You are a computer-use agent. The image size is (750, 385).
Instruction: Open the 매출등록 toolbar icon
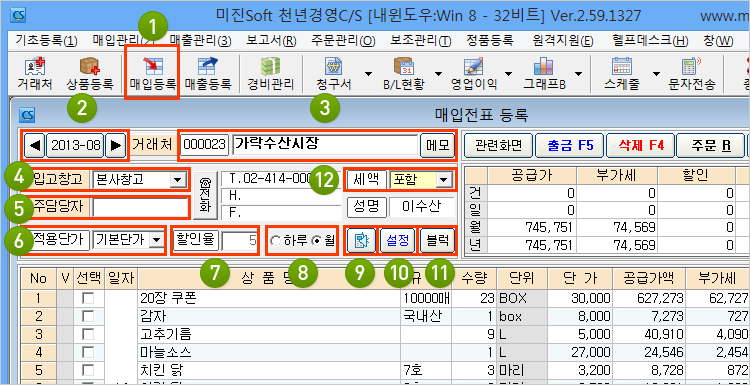[208, 74]
